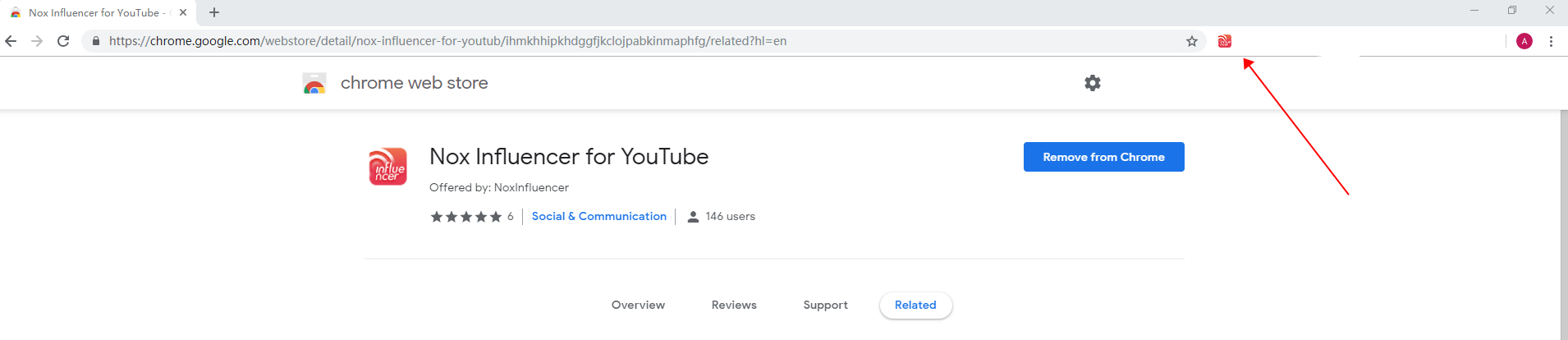Open a new tab with plus button
This screenshot has width=1568, height=340.
tap(214, 12)
